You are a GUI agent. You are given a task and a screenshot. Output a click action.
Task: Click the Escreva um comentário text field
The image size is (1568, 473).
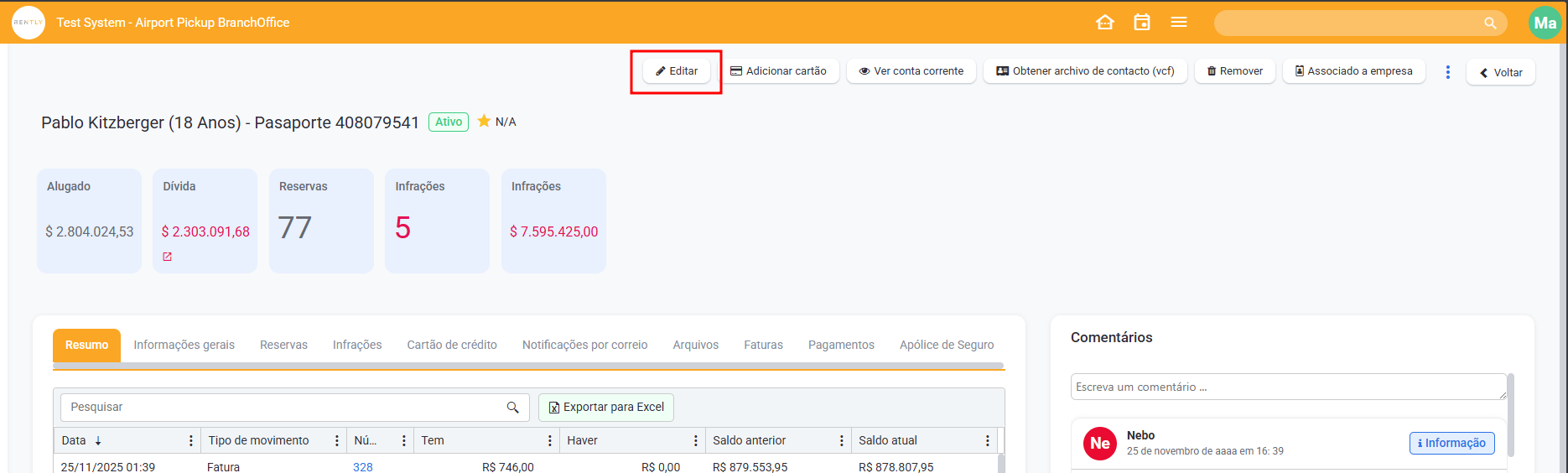(x=1287, y=387)
